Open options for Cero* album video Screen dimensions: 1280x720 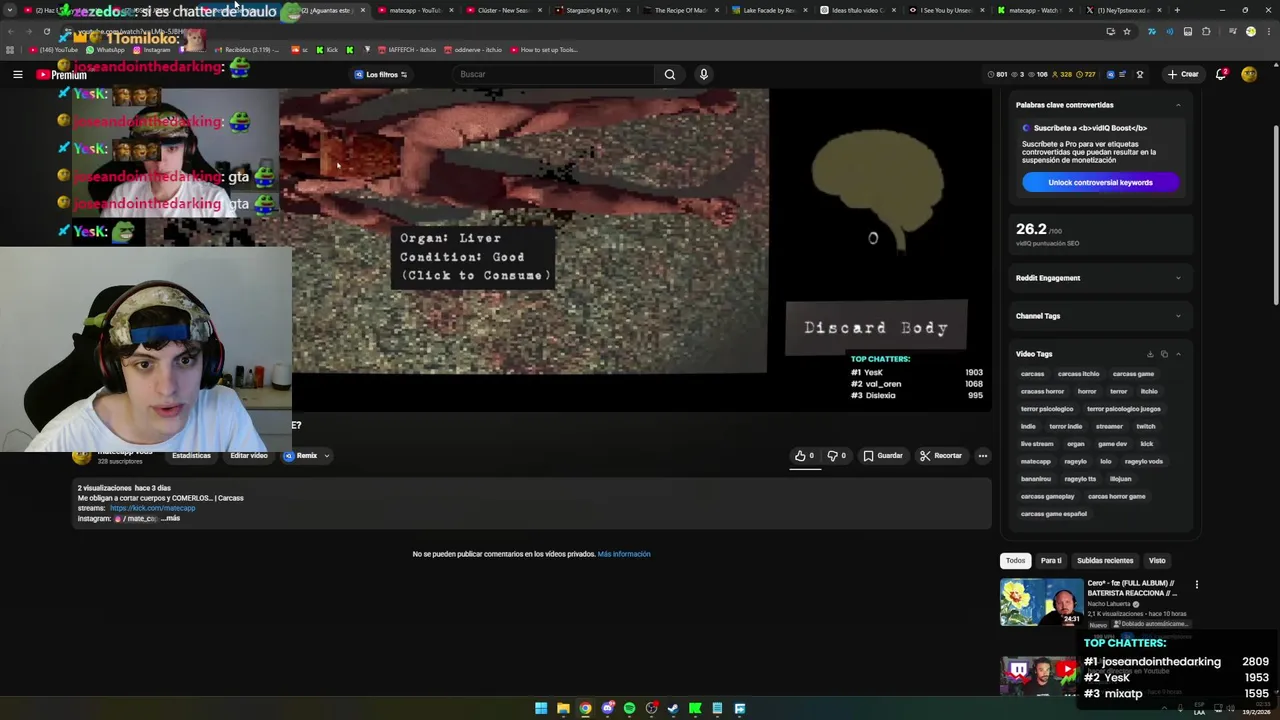coord(1196,585)
